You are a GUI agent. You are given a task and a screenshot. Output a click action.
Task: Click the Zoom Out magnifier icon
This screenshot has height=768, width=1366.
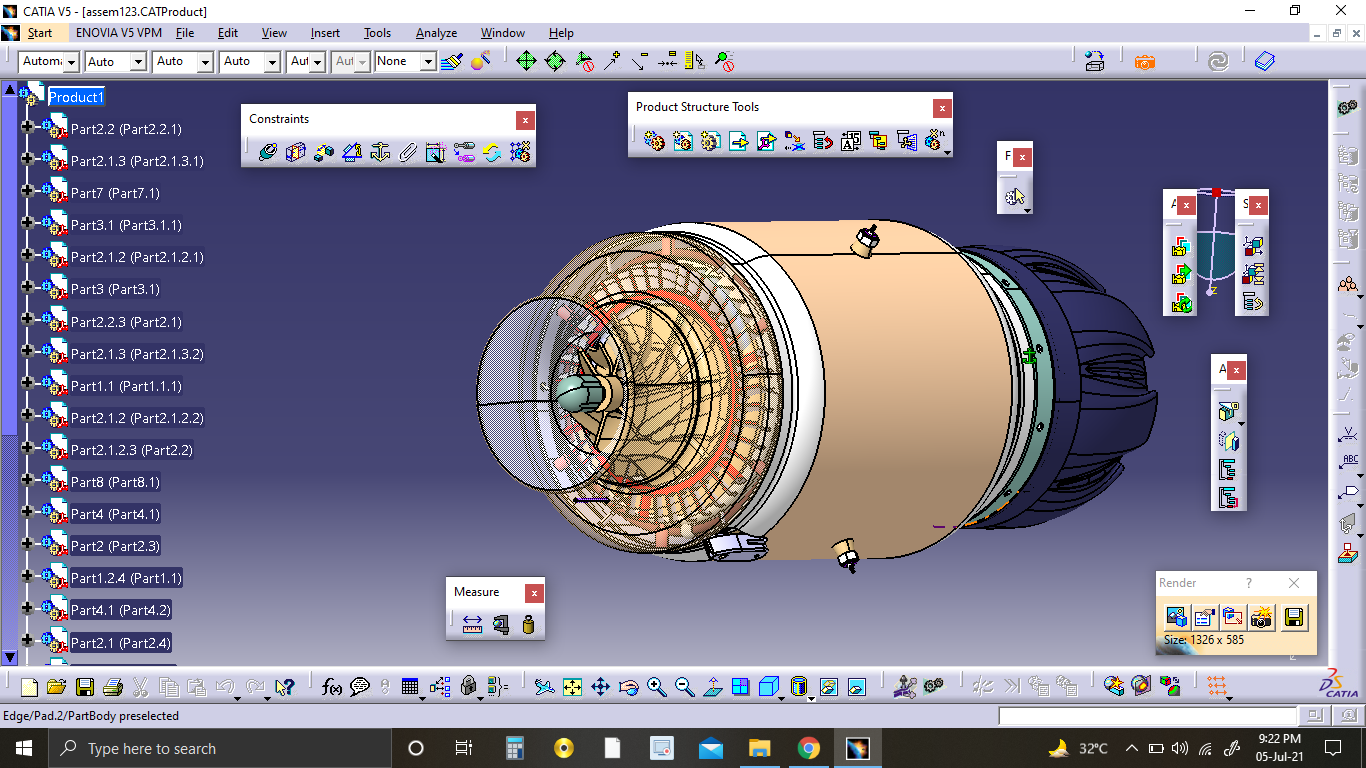point(684,687)
